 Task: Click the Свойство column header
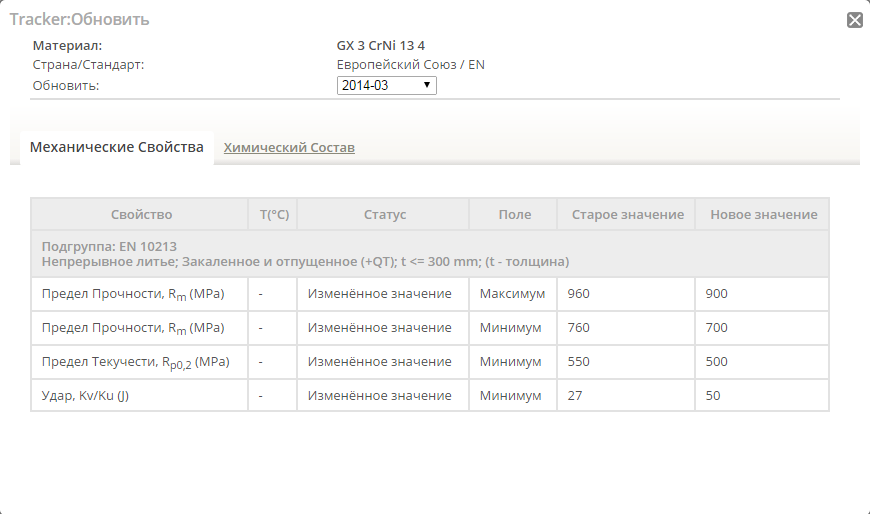coord(139,214)
